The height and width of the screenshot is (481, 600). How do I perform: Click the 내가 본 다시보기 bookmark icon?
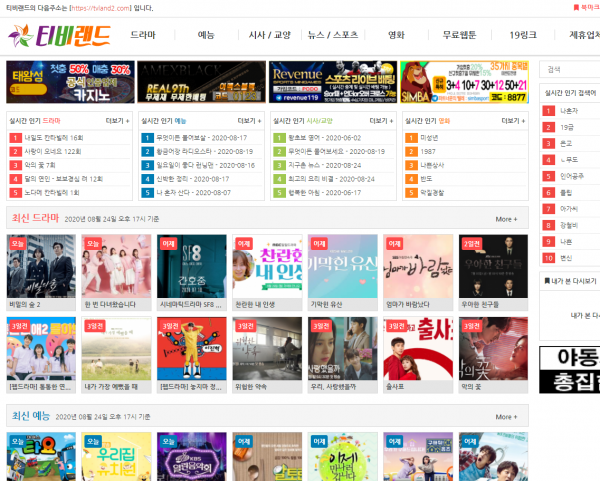pos(547,281)
